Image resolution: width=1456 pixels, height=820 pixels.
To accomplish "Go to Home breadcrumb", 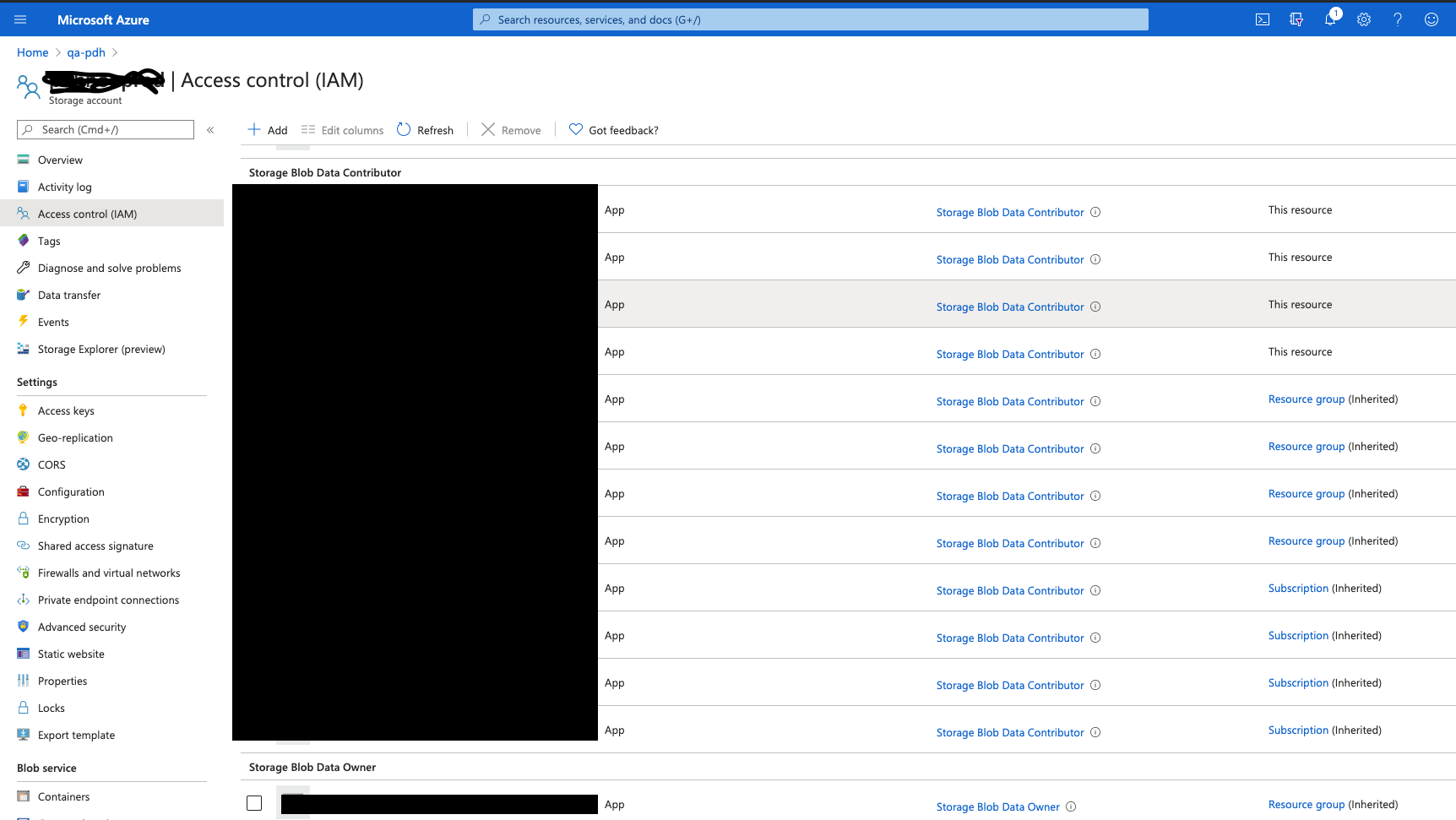I will pyautogui.click(x=33, y=52).
